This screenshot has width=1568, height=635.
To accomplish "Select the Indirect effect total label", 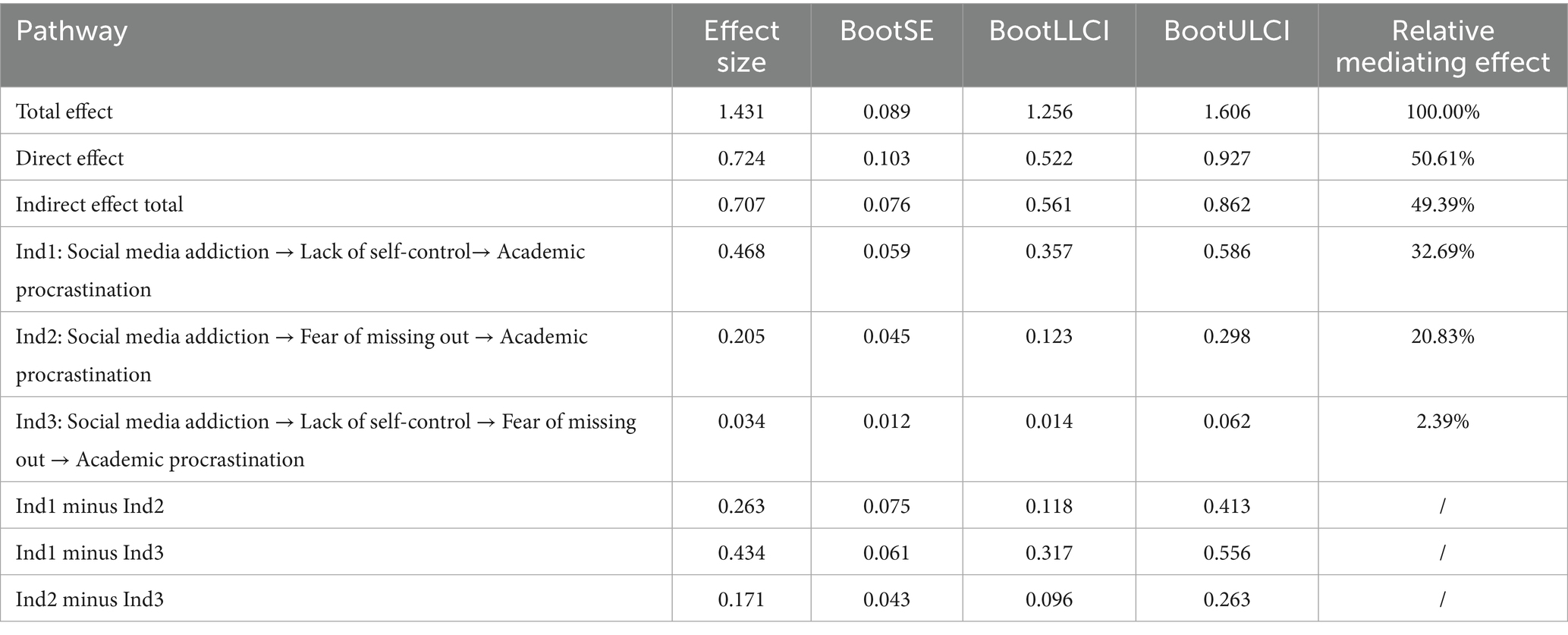I will [x=99, y=204].
